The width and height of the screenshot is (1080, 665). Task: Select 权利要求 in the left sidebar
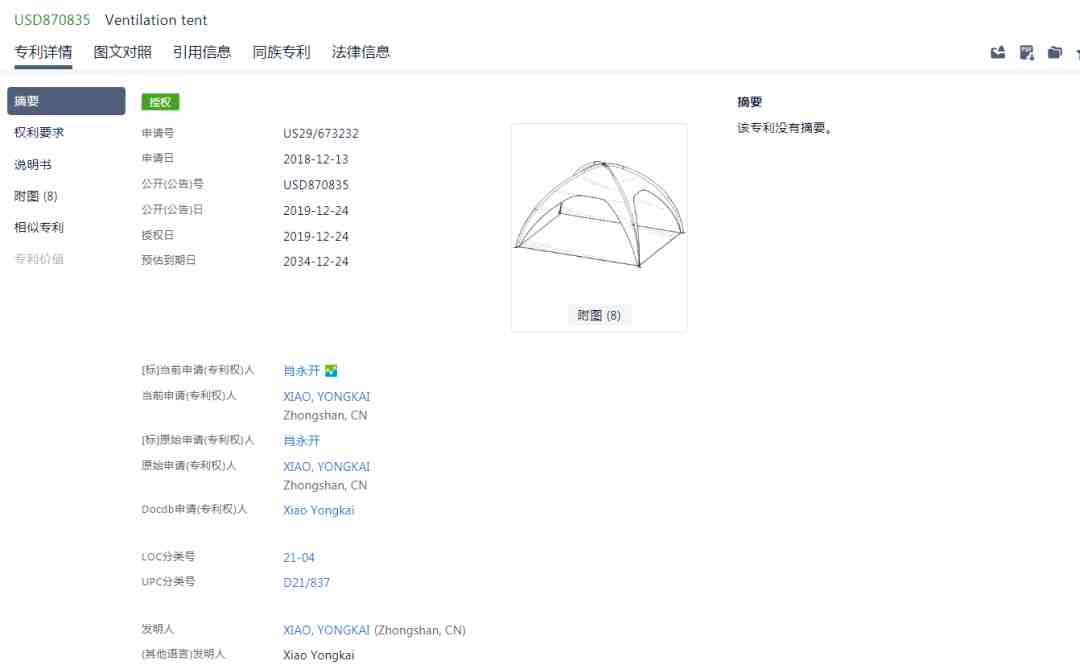(x=39, y=132)
